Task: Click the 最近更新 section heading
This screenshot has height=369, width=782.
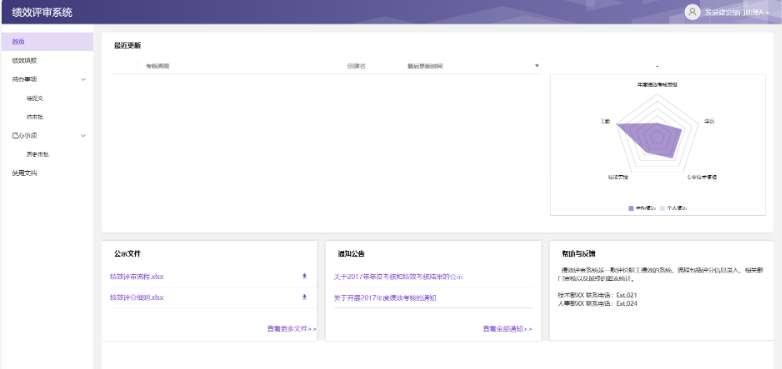Action: (128, 45)
